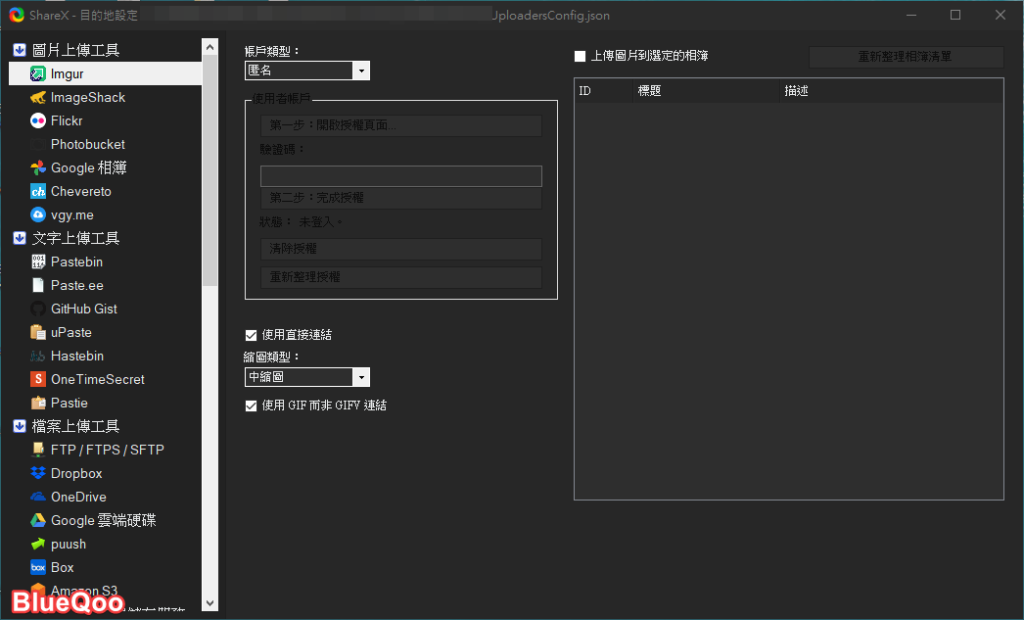Uncheck the 使用直接連結 checkbox
Viewport: 1024px width, 620px height.
(x=251, y=335)
